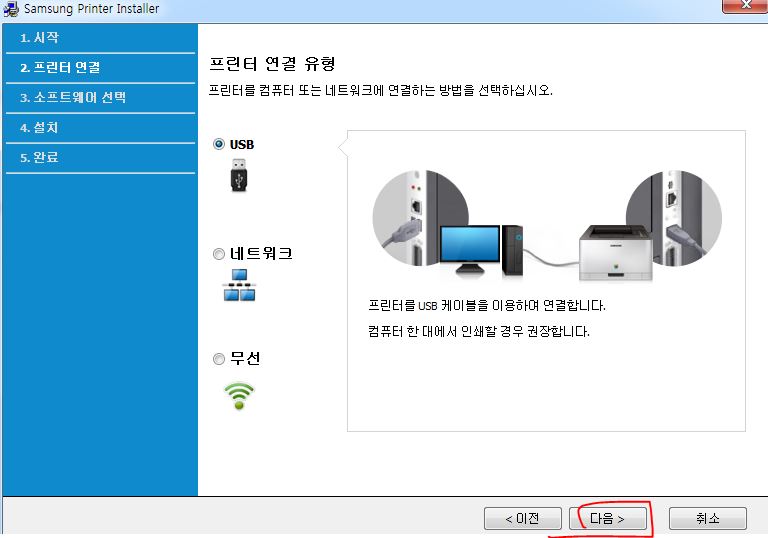Click the green wireless signal icon
768x538 pixels.
point(239,395)
